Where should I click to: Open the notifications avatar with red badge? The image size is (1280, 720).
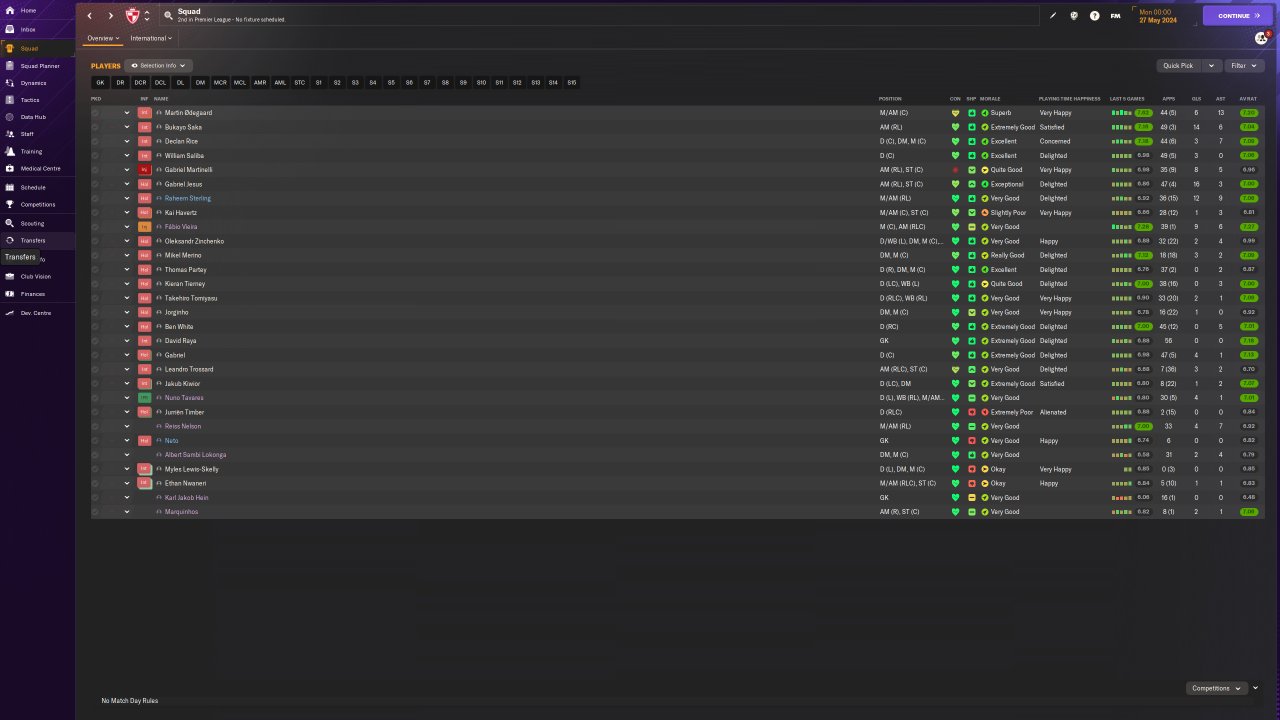1261,38
